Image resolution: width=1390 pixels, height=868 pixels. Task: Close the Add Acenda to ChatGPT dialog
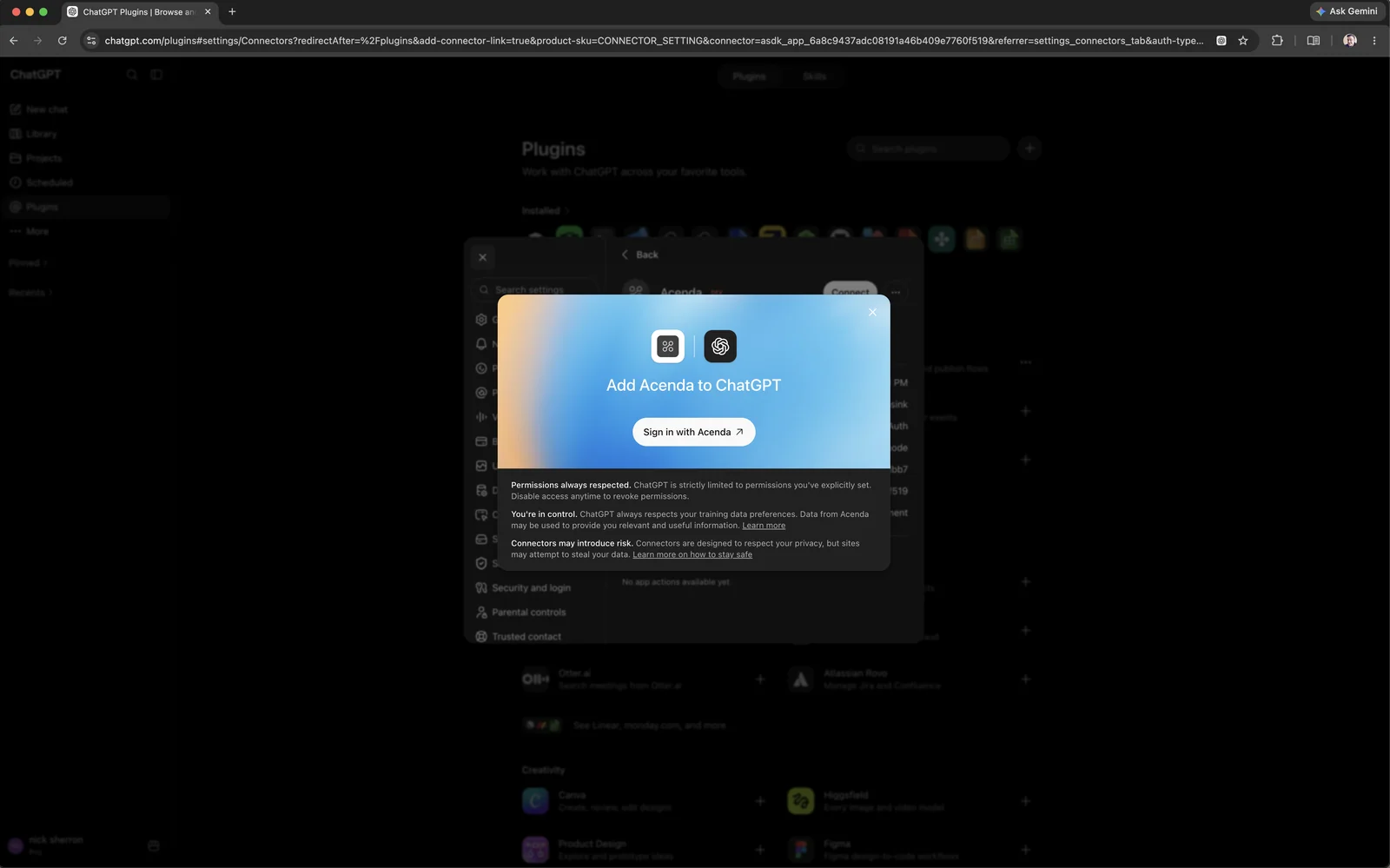pyautogui.click(x=872, y=312)
